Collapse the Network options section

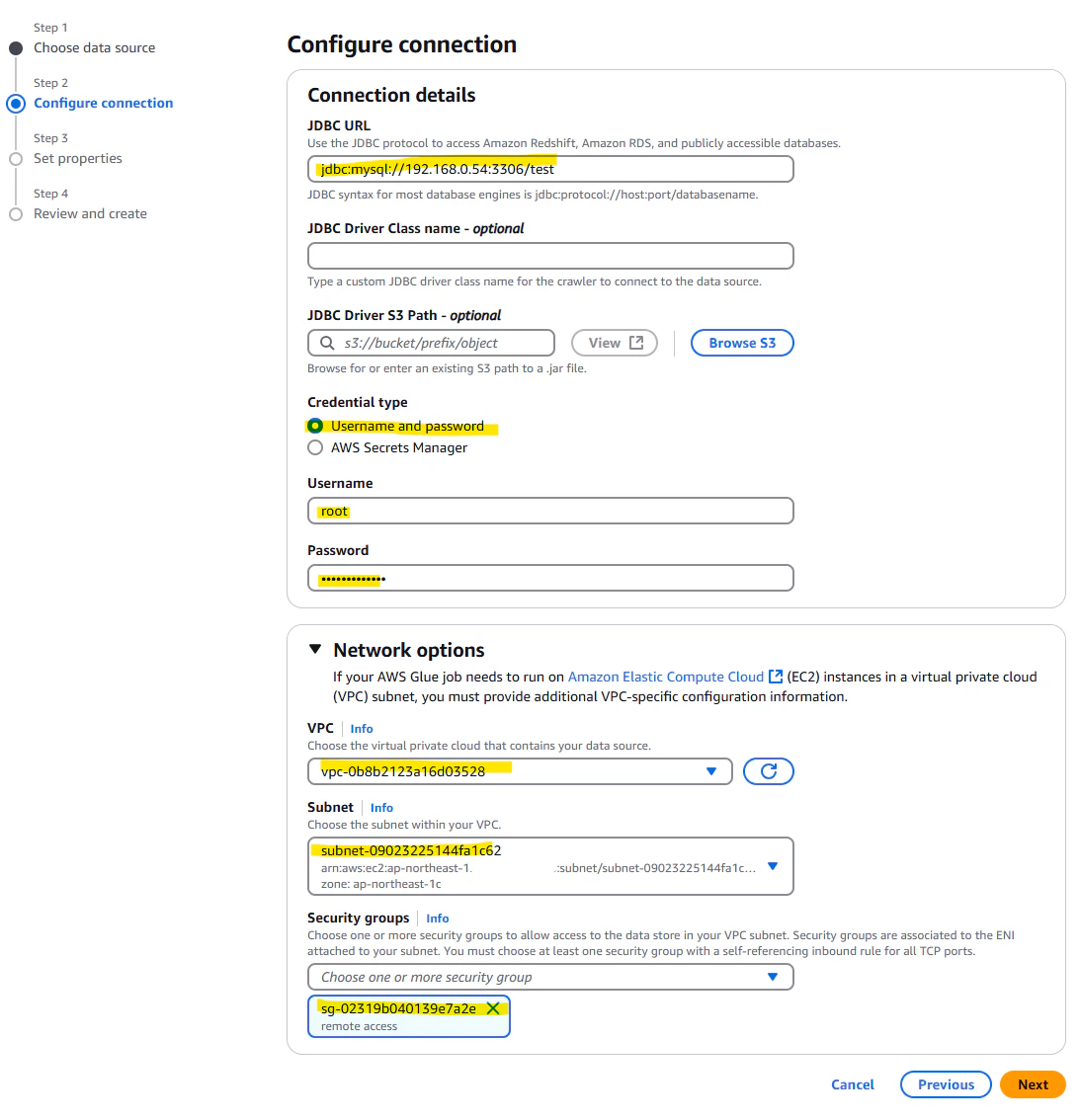315,649
